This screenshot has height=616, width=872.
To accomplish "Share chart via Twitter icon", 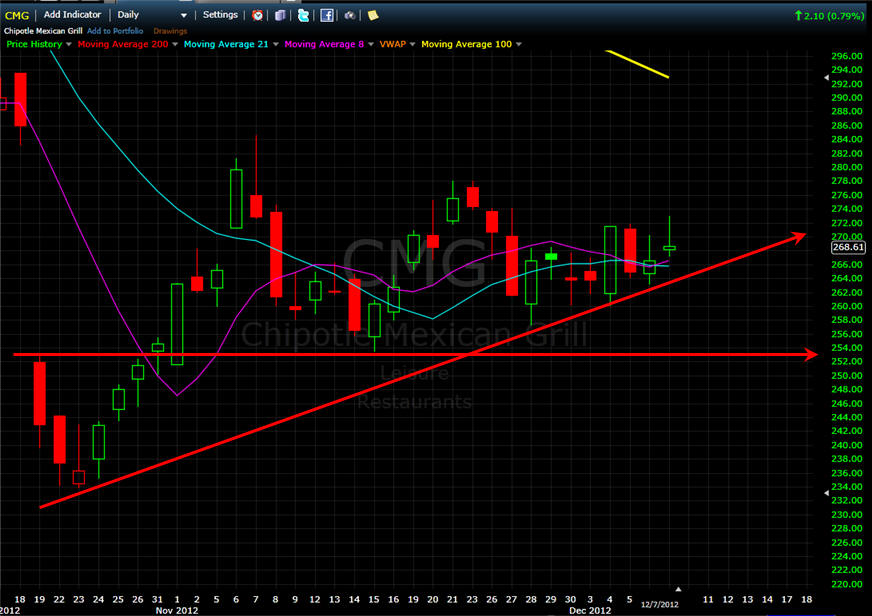I will click(x=302, y=15).
